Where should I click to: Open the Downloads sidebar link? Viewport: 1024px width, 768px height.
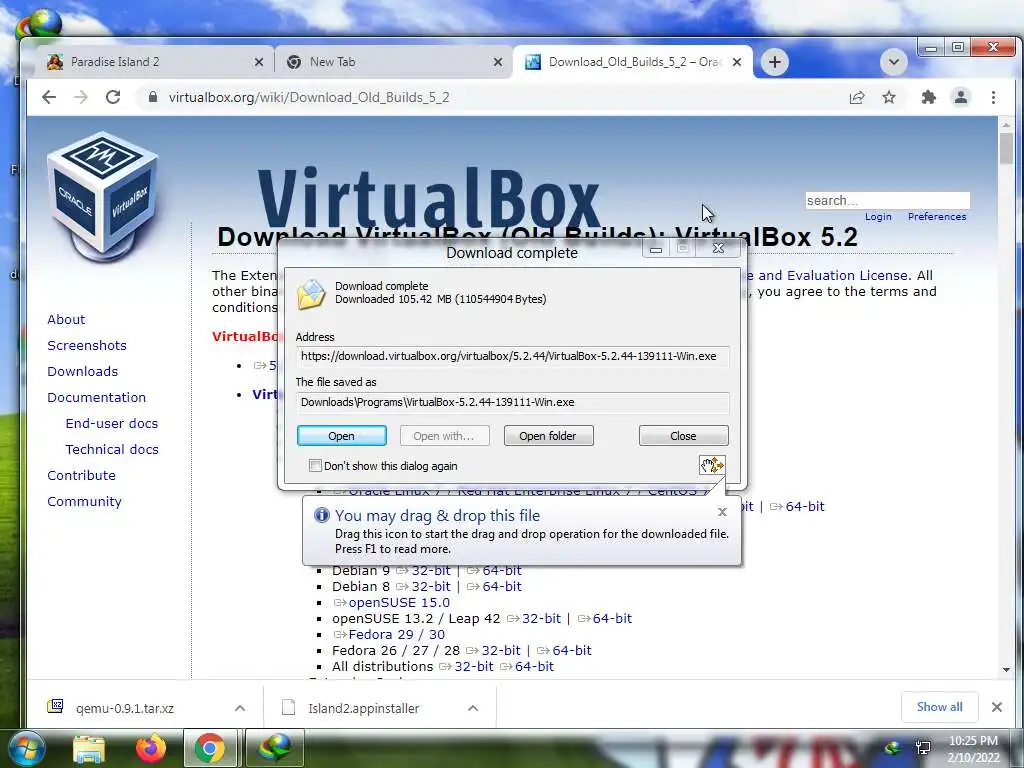coord(82,372)
